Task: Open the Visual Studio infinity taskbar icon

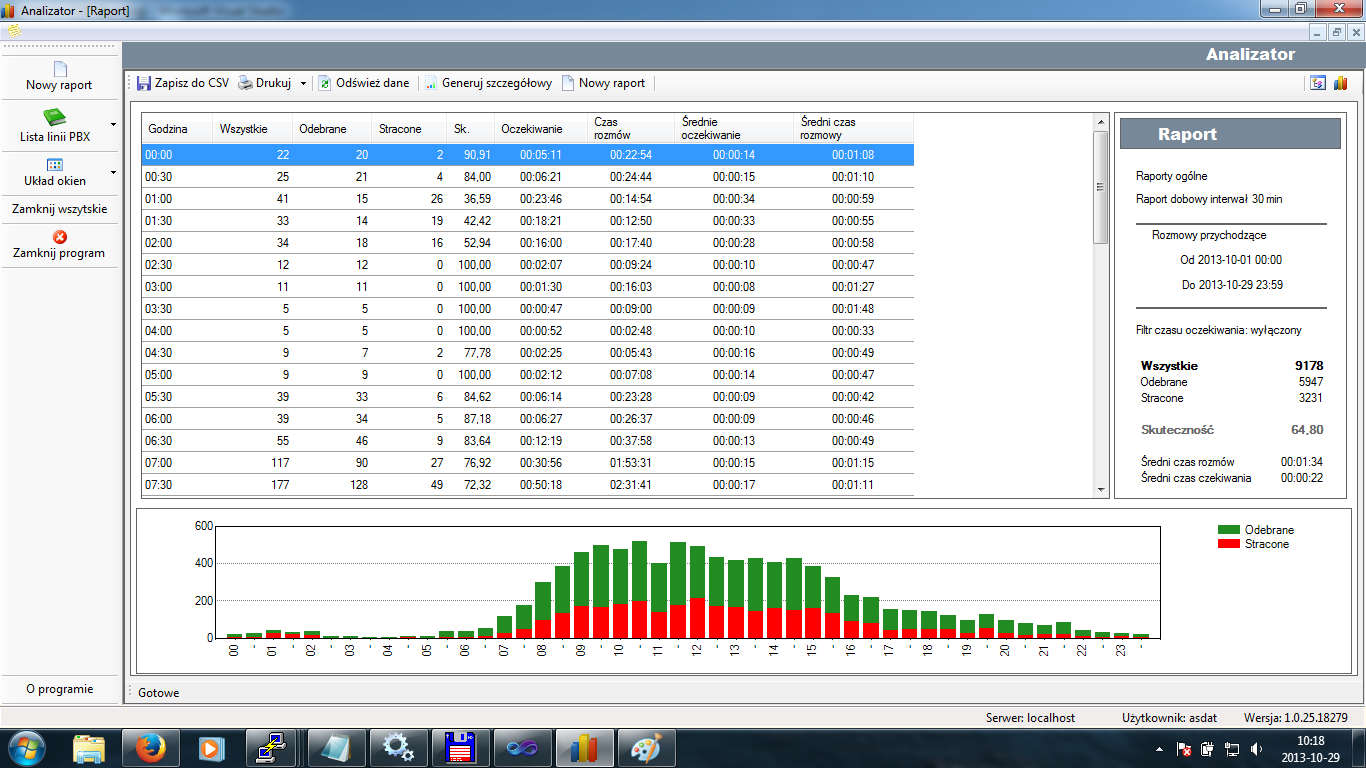Action: [x=522, y=747]
